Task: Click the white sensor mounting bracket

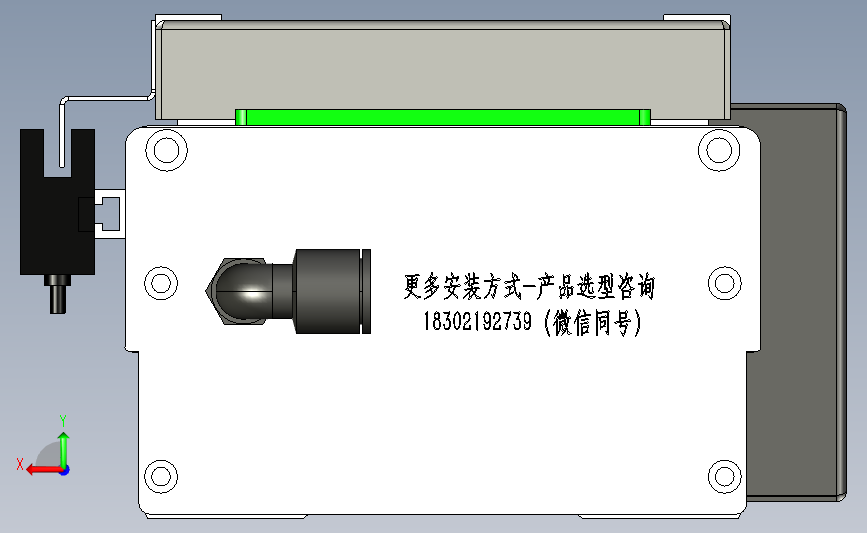Action: click(110, 214)
